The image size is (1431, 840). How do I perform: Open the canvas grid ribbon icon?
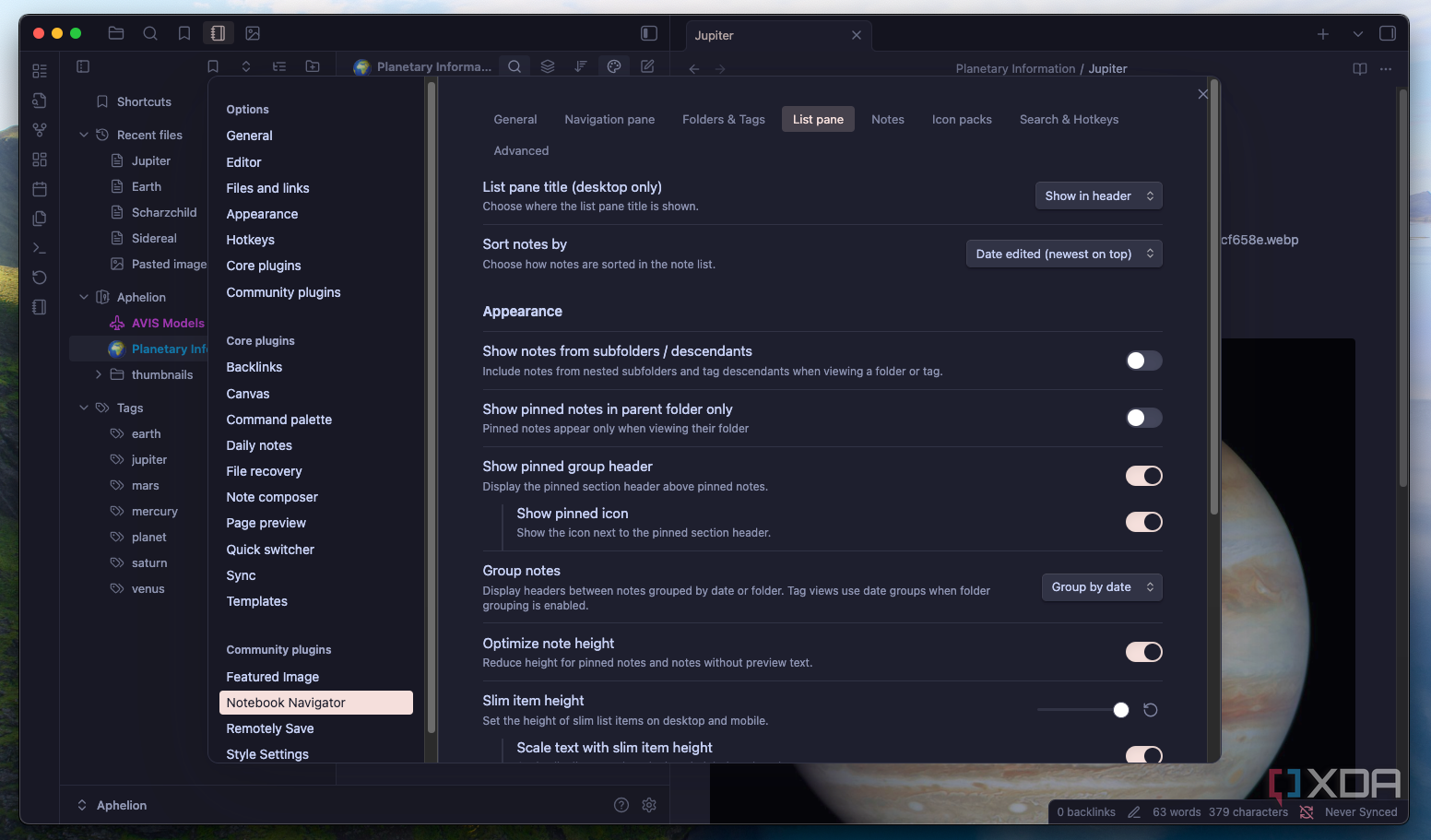click(40, 160)
